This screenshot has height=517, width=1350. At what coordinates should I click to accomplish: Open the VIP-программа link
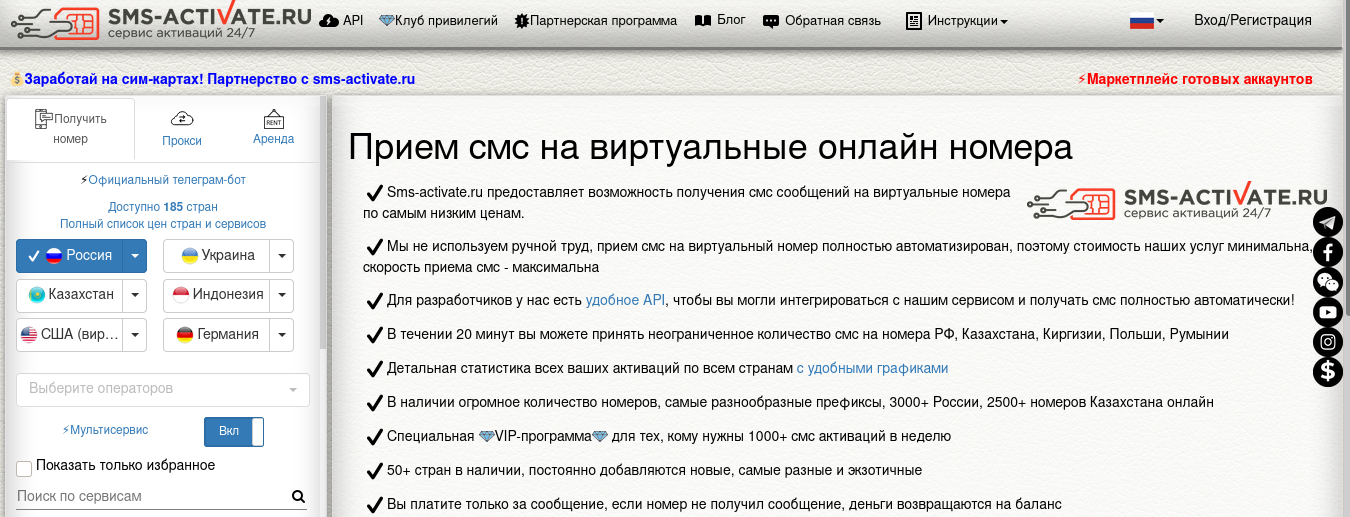[x=543, y=436]
